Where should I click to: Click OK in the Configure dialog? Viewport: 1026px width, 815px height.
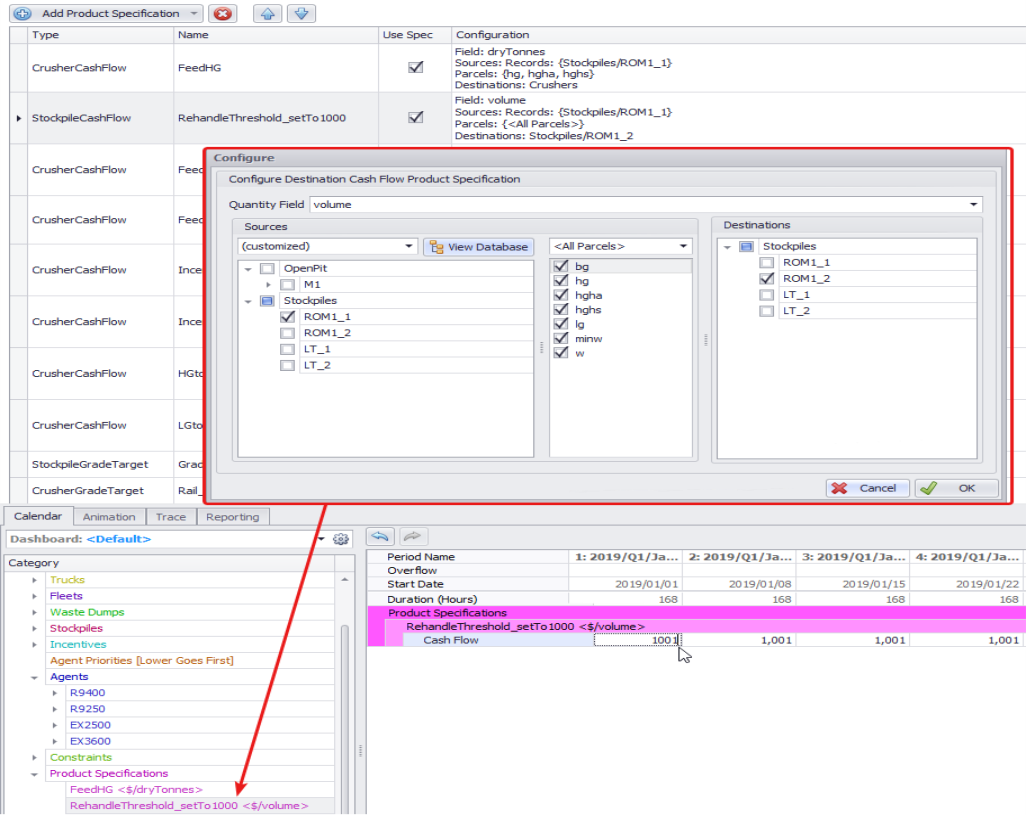[x=956, y=488]
